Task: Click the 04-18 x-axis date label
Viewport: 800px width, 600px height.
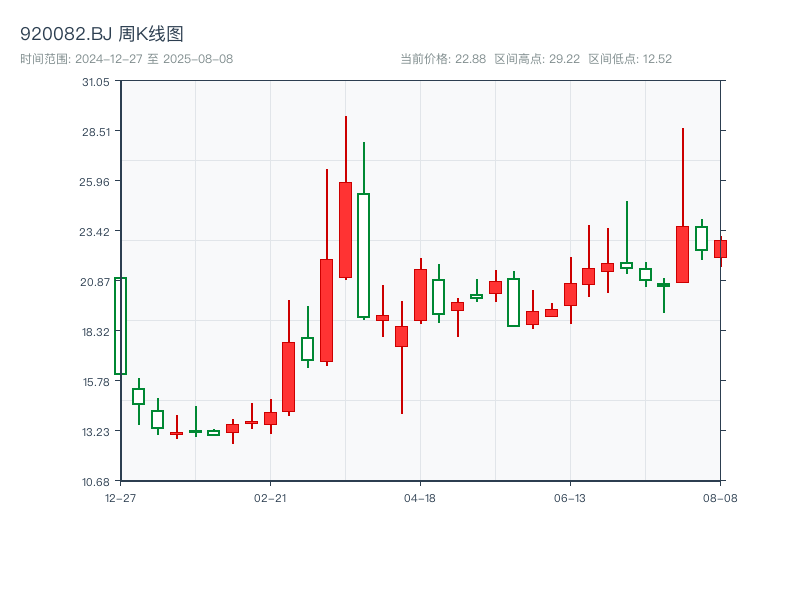Action: click(420, 498)
